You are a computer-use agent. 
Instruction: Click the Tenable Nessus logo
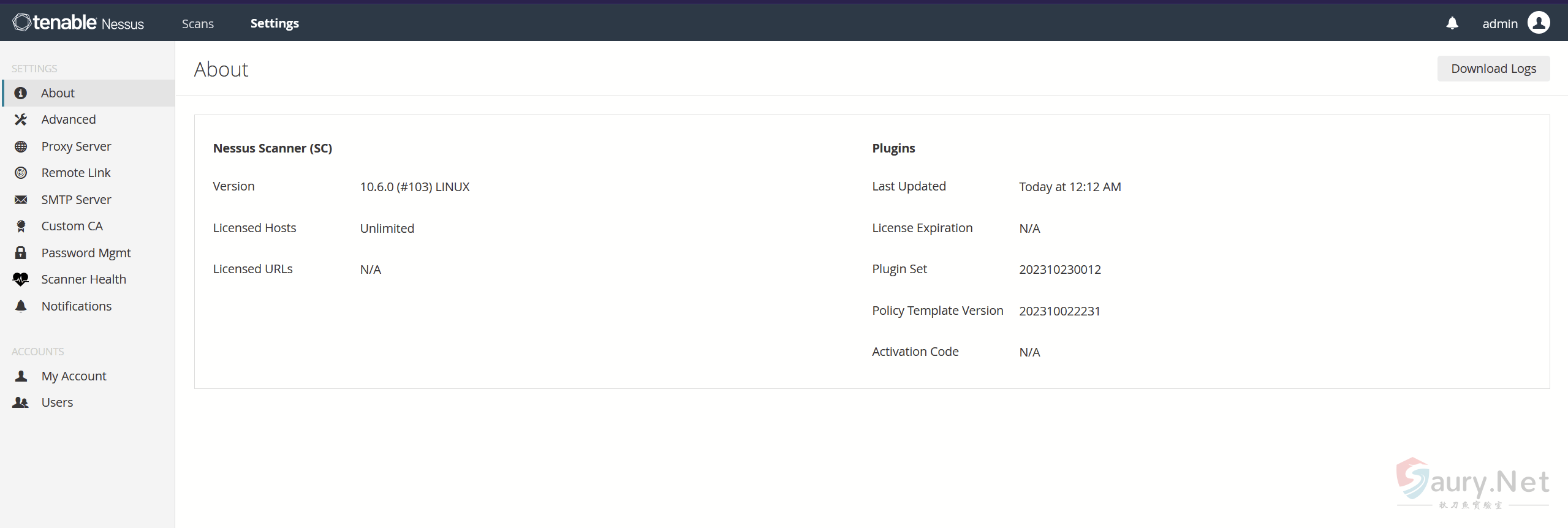coord(78,23)
